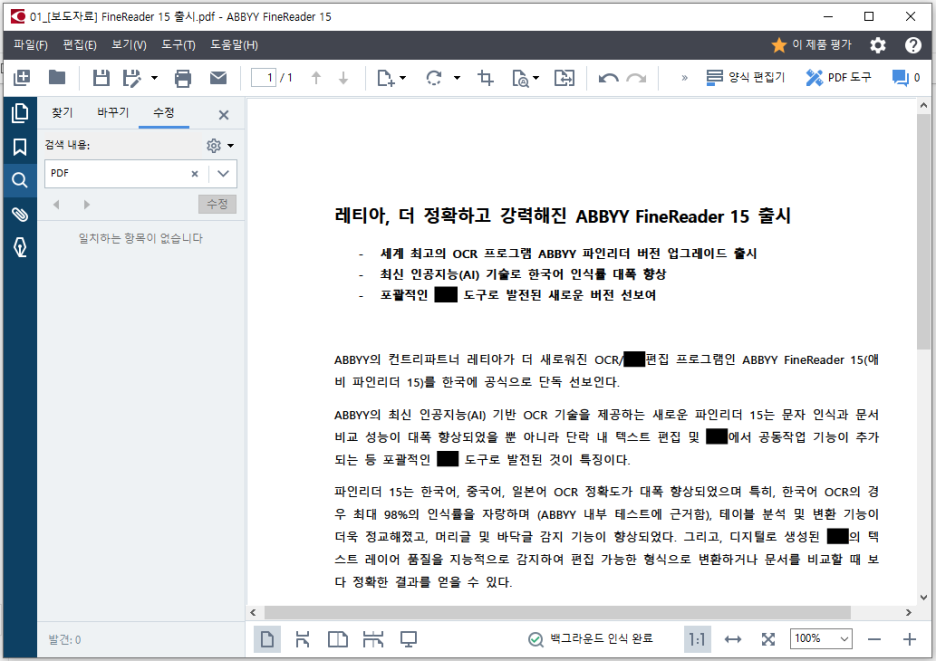Viewport: 936px width, 661px height.
Task: Show the Bookmarks pane in sidebar
Action: [20, 146]
